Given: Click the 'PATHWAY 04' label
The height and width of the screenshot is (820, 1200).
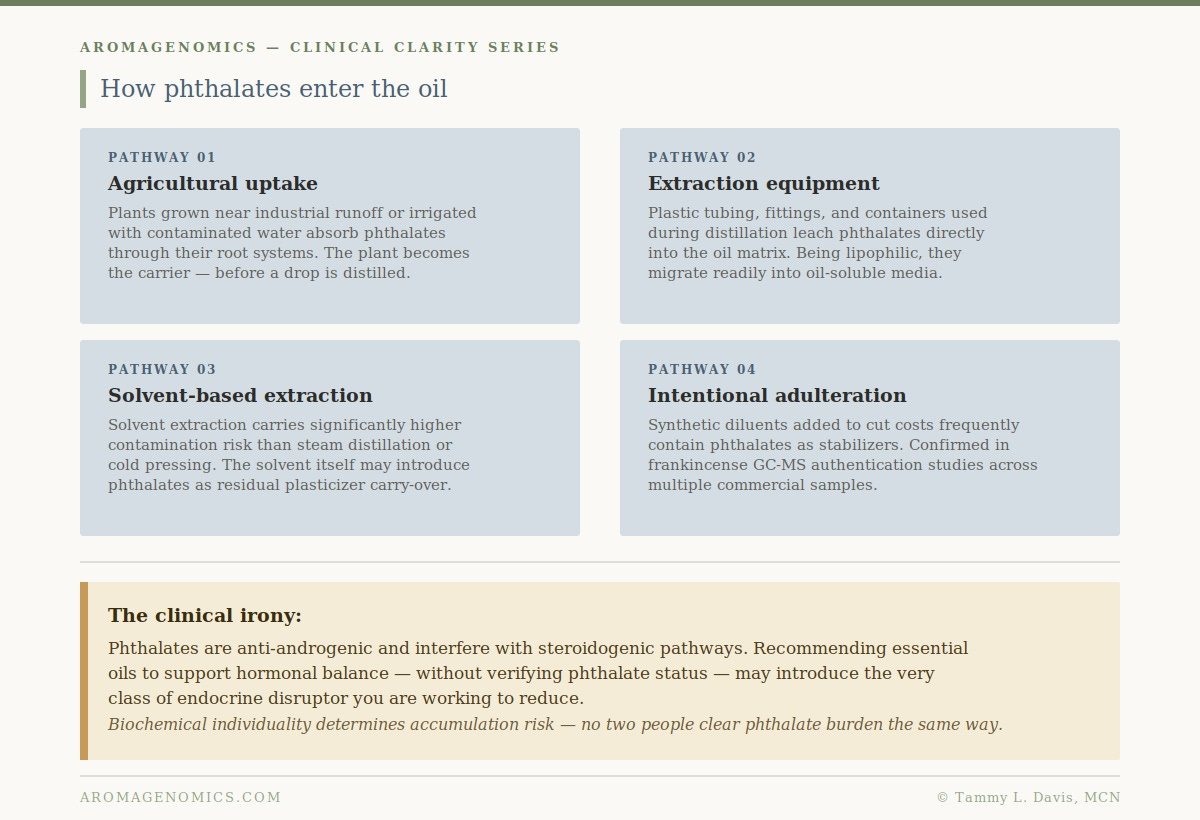Looking at the screenshot, I should point(702,369).
